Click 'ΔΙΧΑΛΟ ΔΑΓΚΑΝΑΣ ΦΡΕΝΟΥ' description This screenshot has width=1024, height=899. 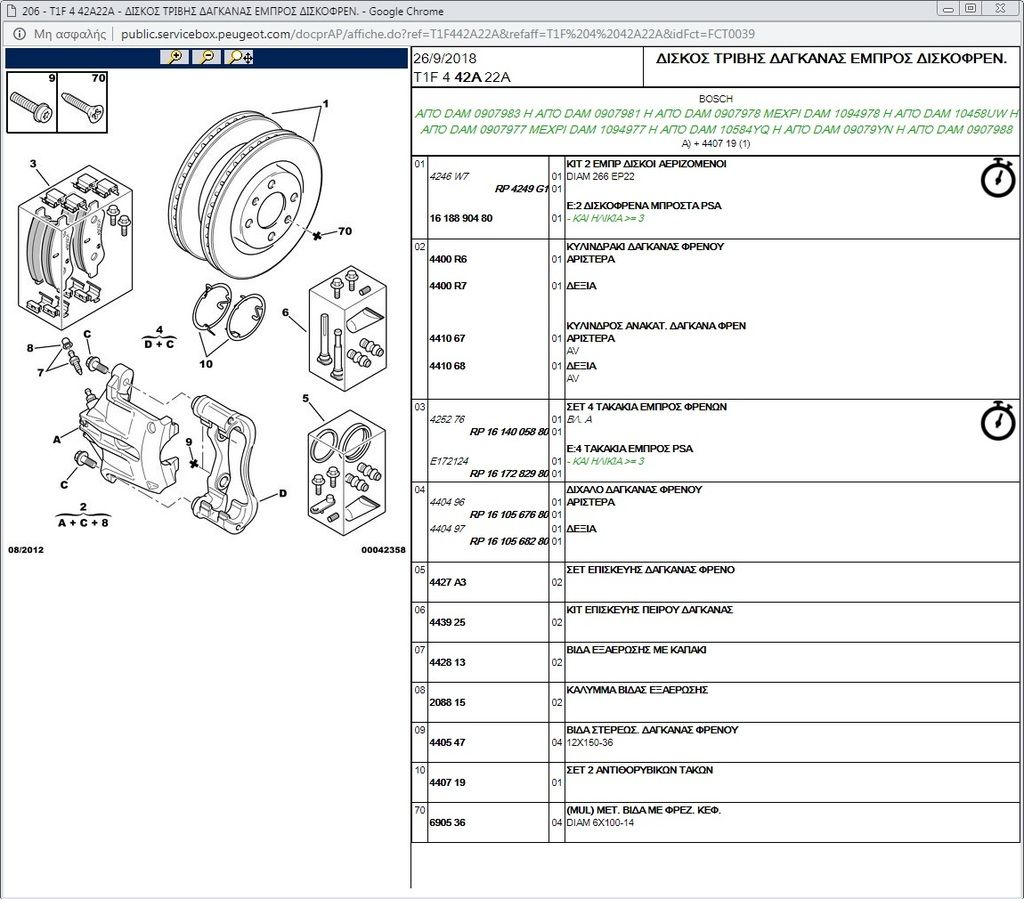point(634,490)
